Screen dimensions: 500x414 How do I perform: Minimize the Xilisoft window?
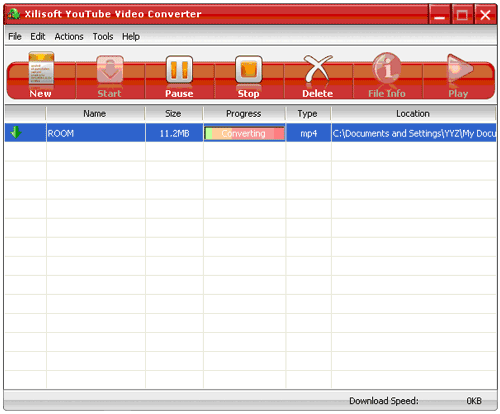point(439,15)
